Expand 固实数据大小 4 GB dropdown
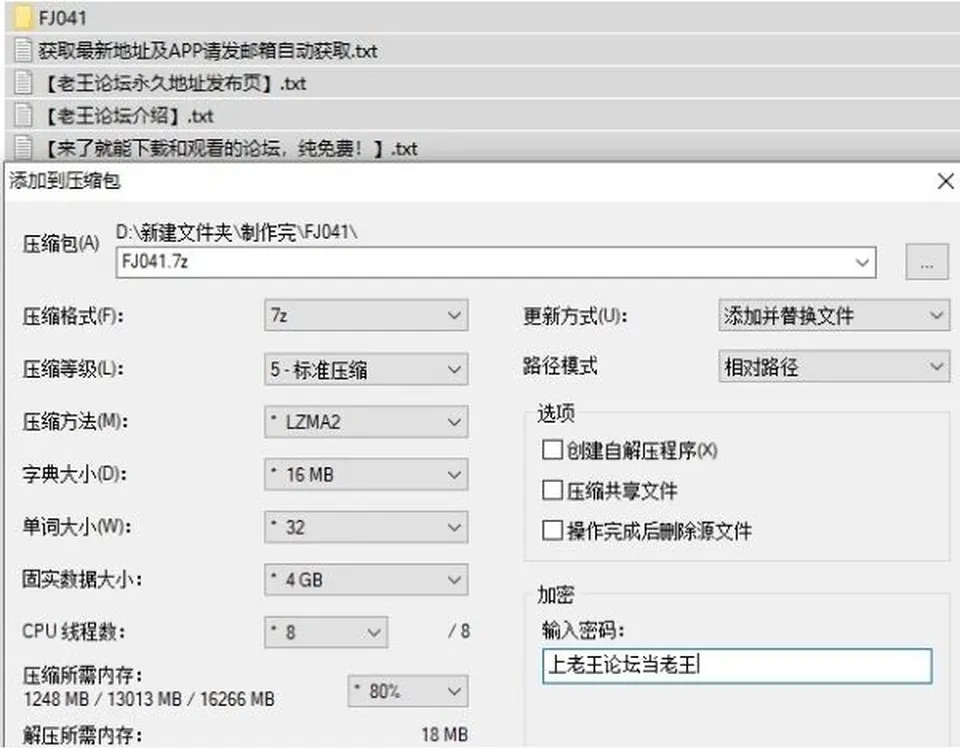 [366, 579]
